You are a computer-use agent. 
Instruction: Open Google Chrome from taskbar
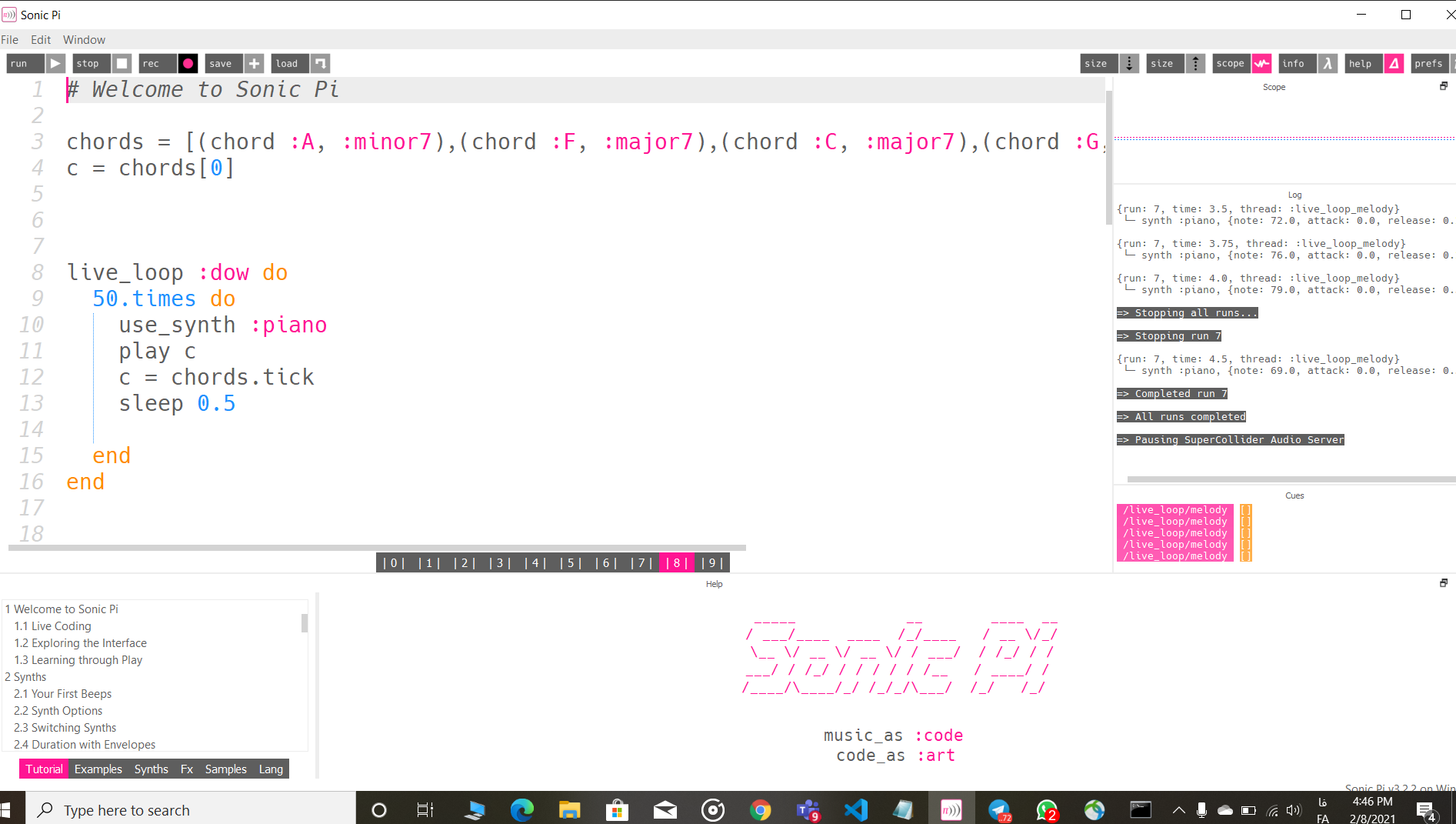point(760,809)
